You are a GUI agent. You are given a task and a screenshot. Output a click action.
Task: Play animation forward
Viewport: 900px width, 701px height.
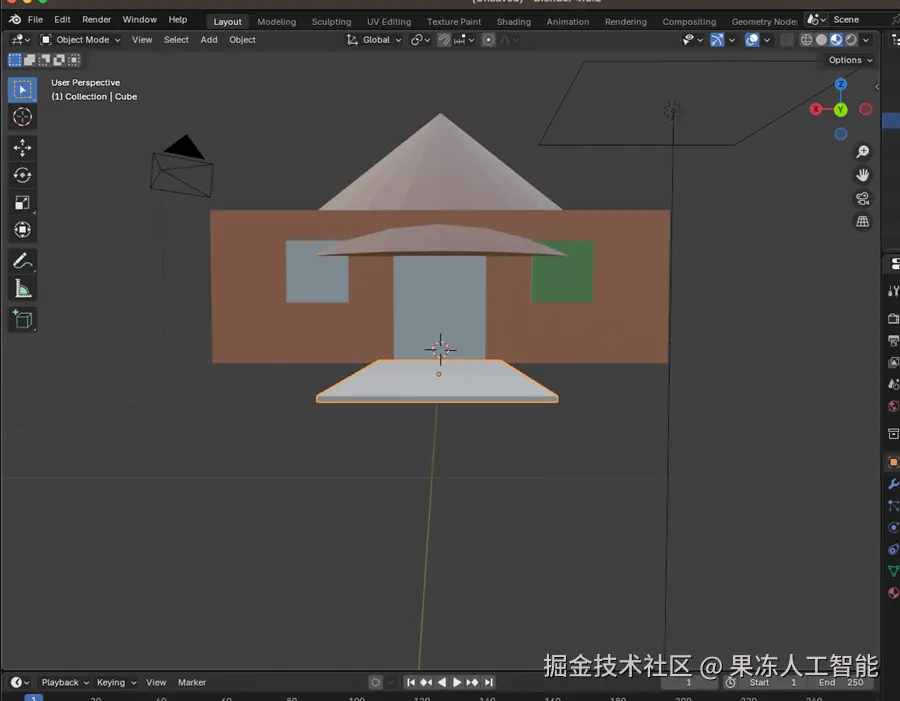[457, 682]
